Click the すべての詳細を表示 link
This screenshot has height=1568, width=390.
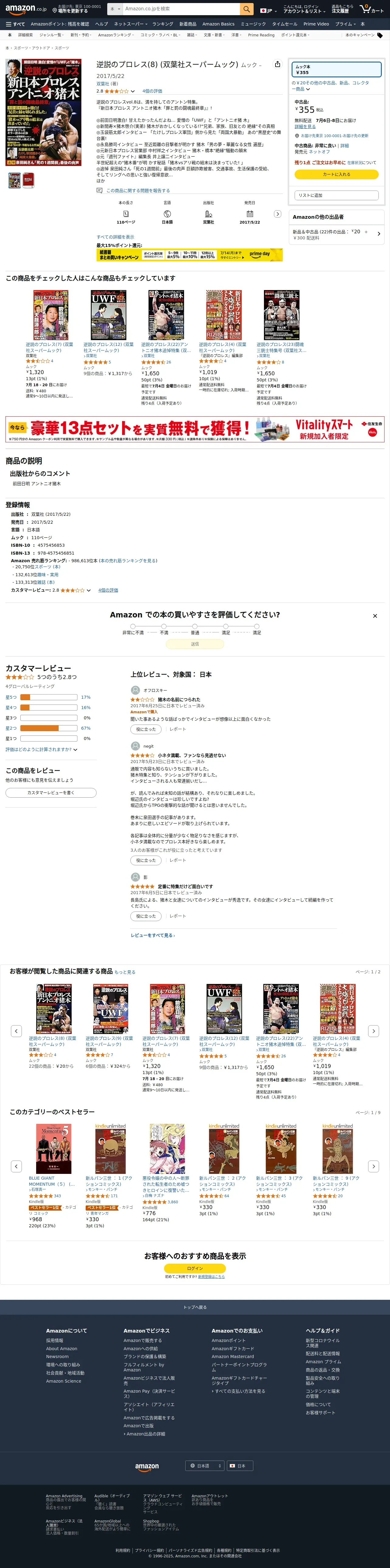tap(115, 237)
